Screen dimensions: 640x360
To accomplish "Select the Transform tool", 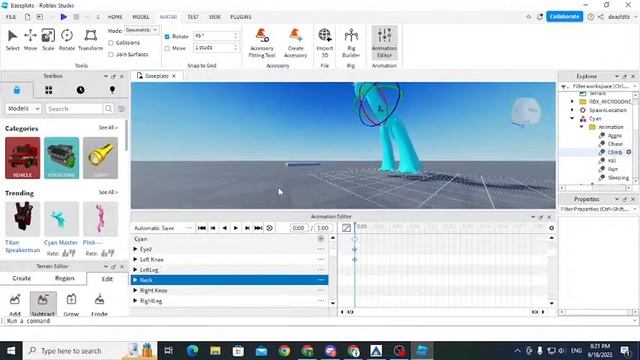I will tap(91, 40).
